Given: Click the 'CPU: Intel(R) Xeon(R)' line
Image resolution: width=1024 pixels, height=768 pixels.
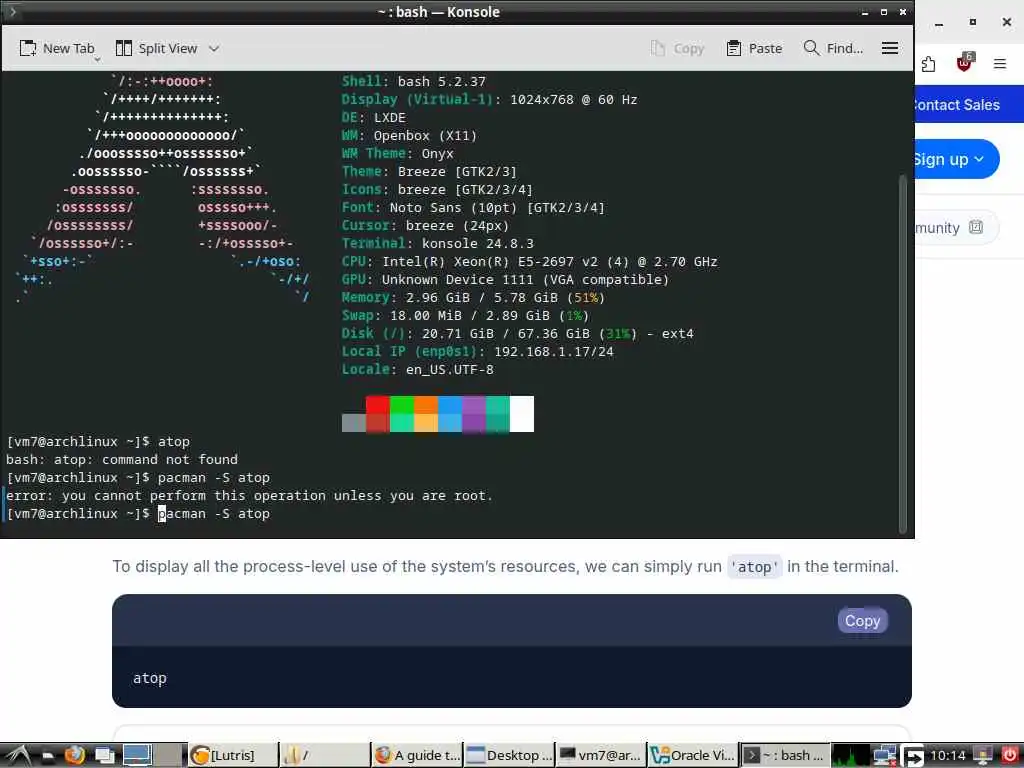Looking at the screenshot, I should [530, 262].
